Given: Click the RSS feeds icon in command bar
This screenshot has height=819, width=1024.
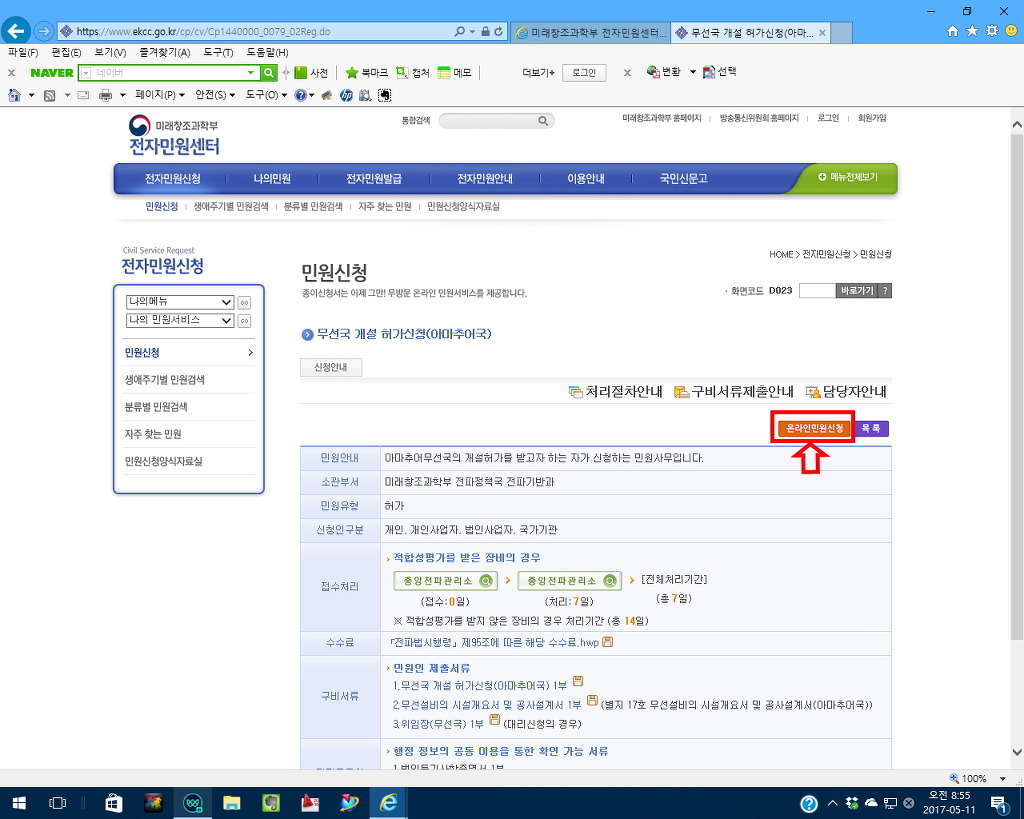Looking at the screenshot, I should [50, 95].
